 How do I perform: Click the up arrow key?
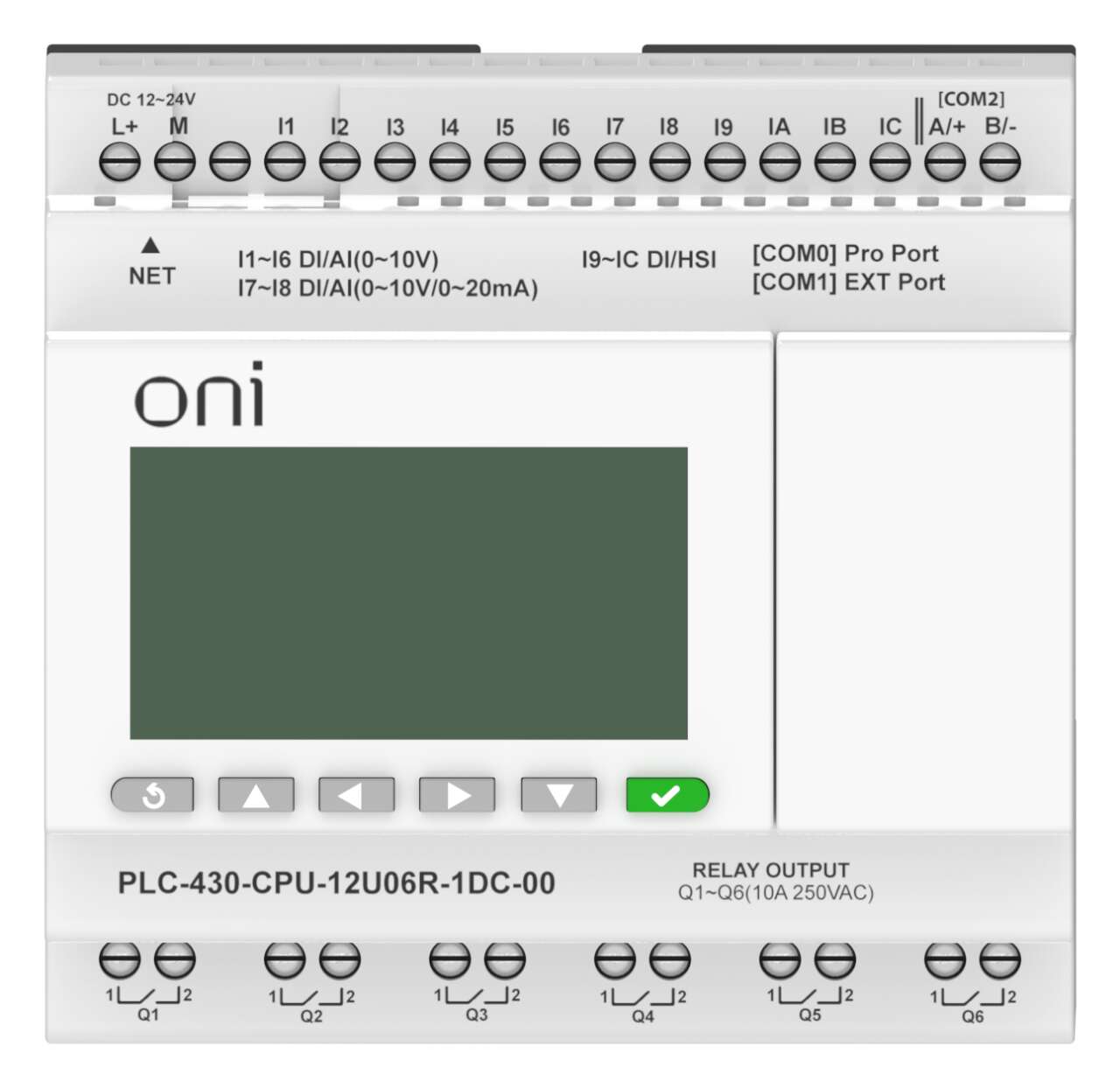pyautogui.click(x=255, y=795)
